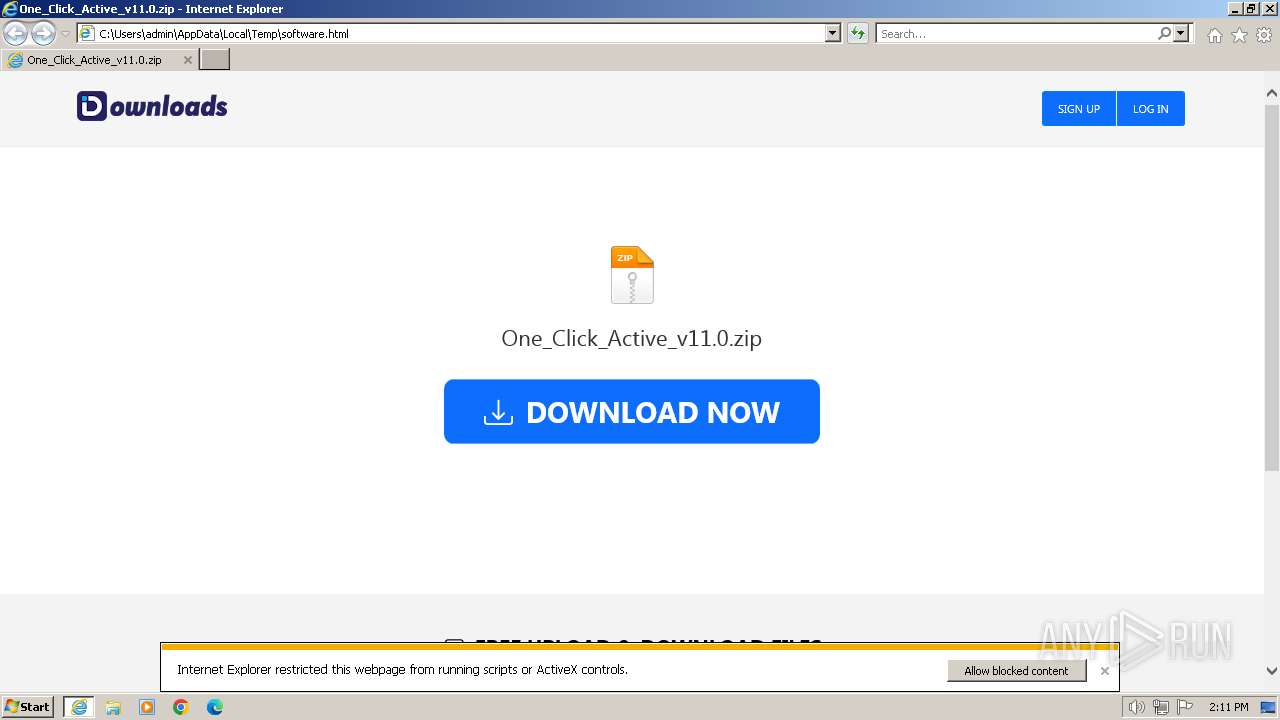Viewport: 1280px width, 720px height.
Task: Click the DOWNLOAD NOW button
Action: pyautogui.click(x=632, y=411)
